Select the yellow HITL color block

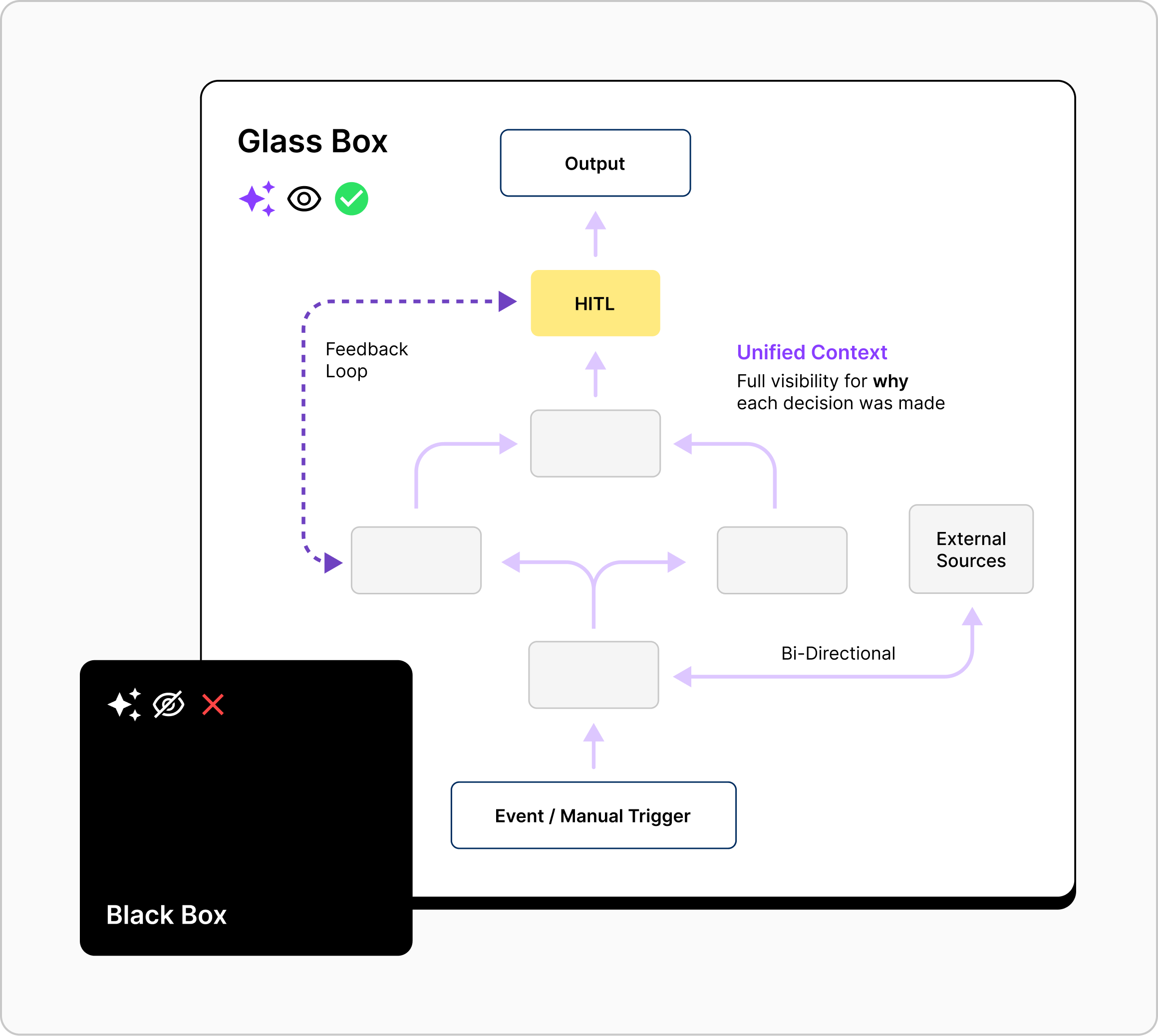[595, 303]
